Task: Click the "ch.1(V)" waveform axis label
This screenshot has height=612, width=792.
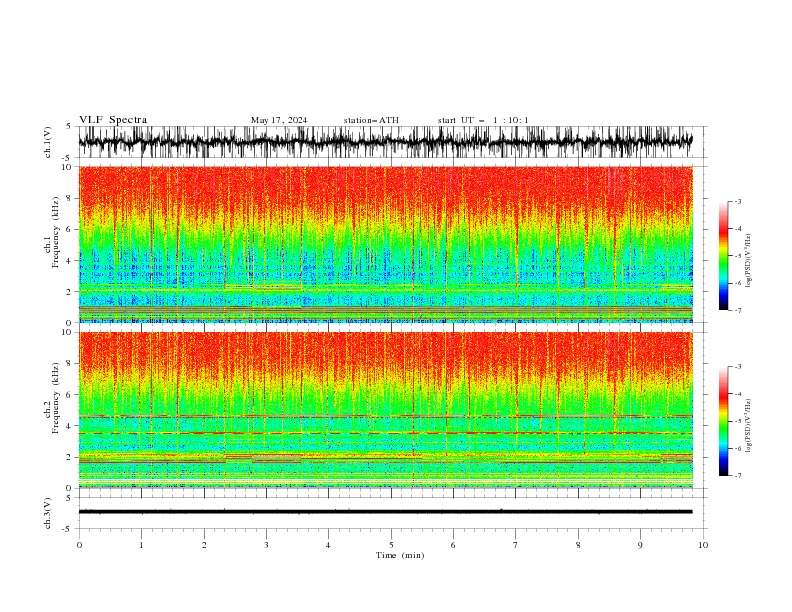Action: tap(48, 142)
